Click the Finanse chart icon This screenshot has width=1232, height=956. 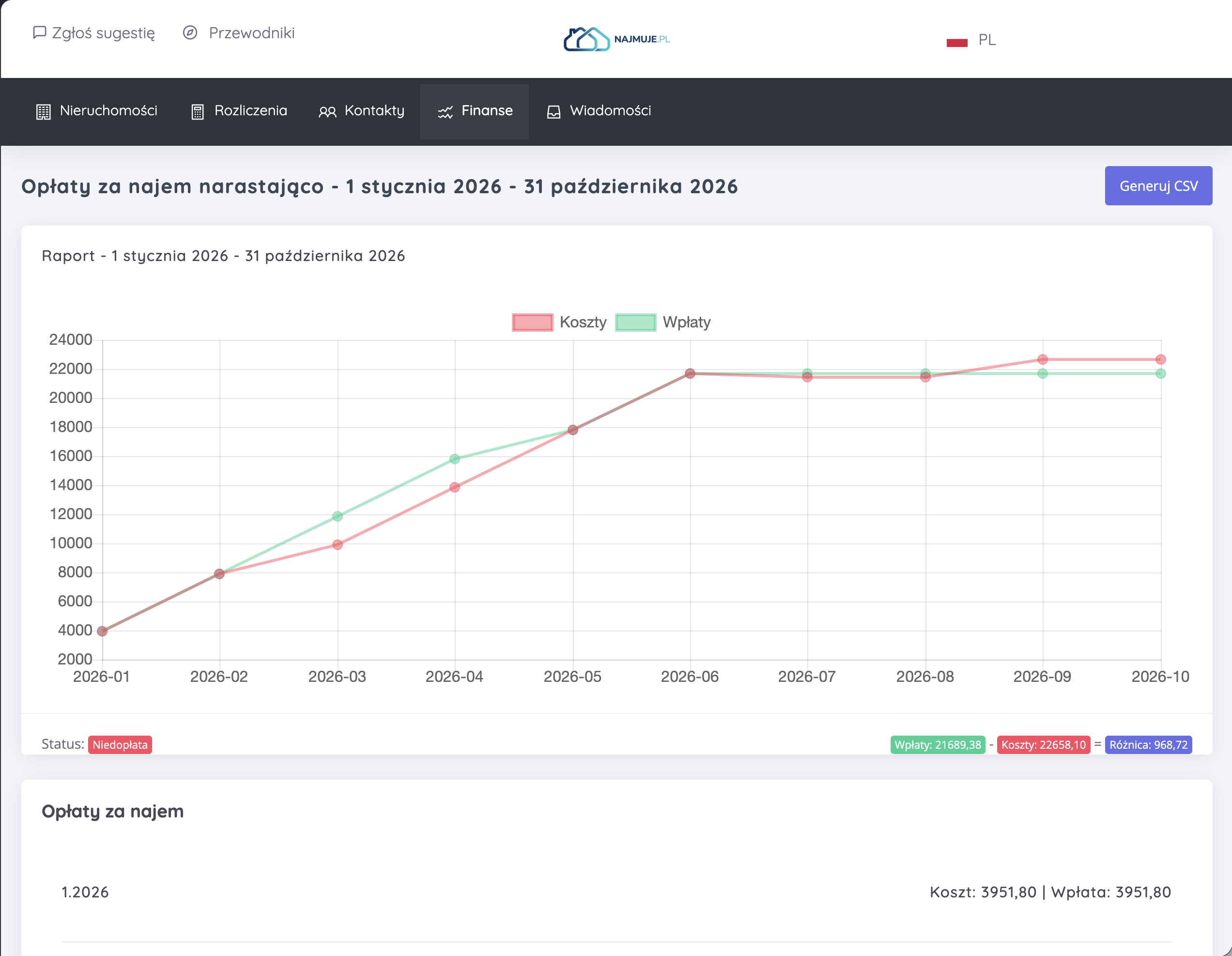tap(445, 112)
